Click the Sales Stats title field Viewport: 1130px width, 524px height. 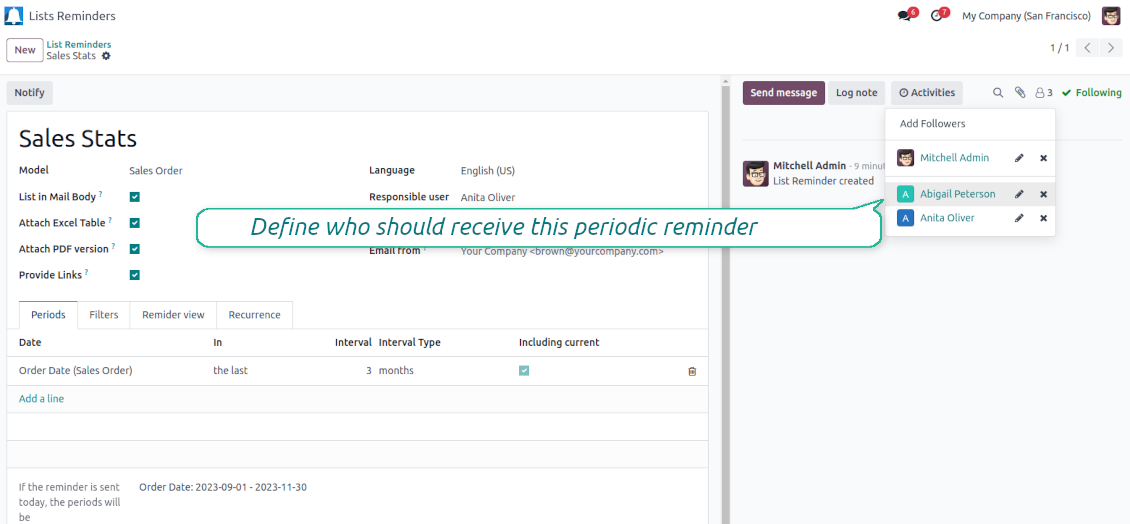[x=78, y=139]
